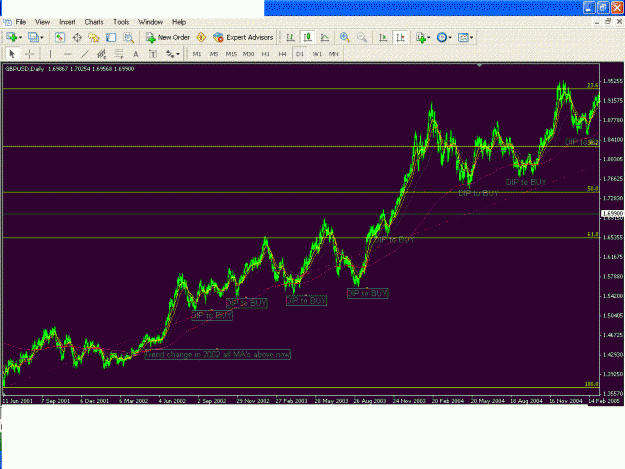Viewport: 625px width, 469px height.
Task: Select the text label T tool
Action: click(x=153, y=54)
